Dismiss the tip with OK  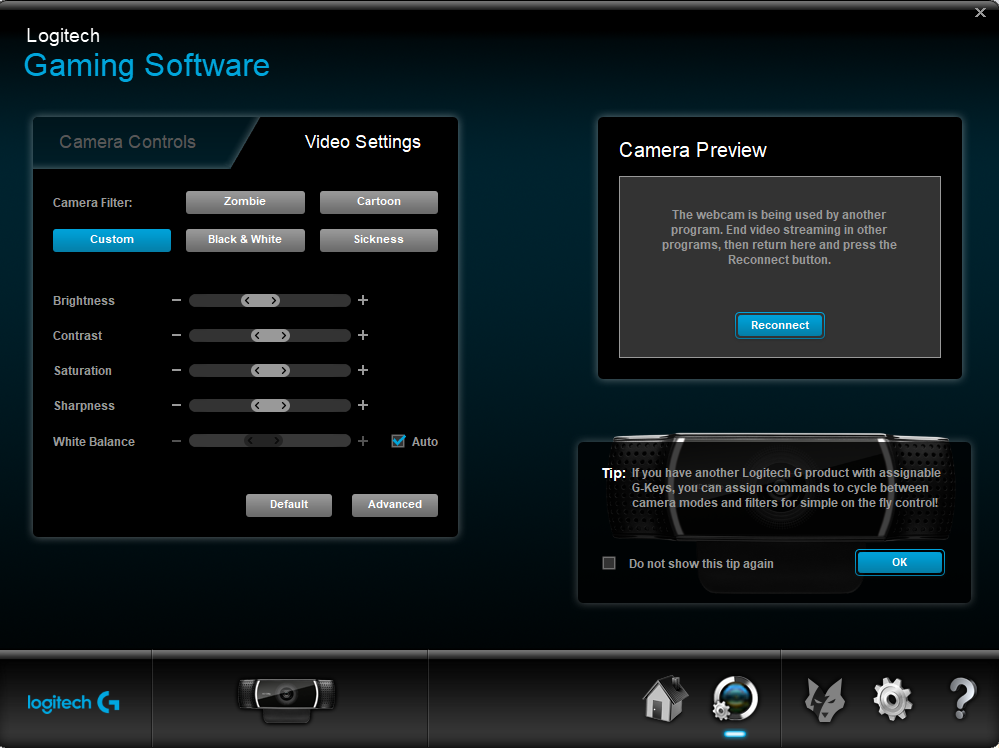click(899, 563)
